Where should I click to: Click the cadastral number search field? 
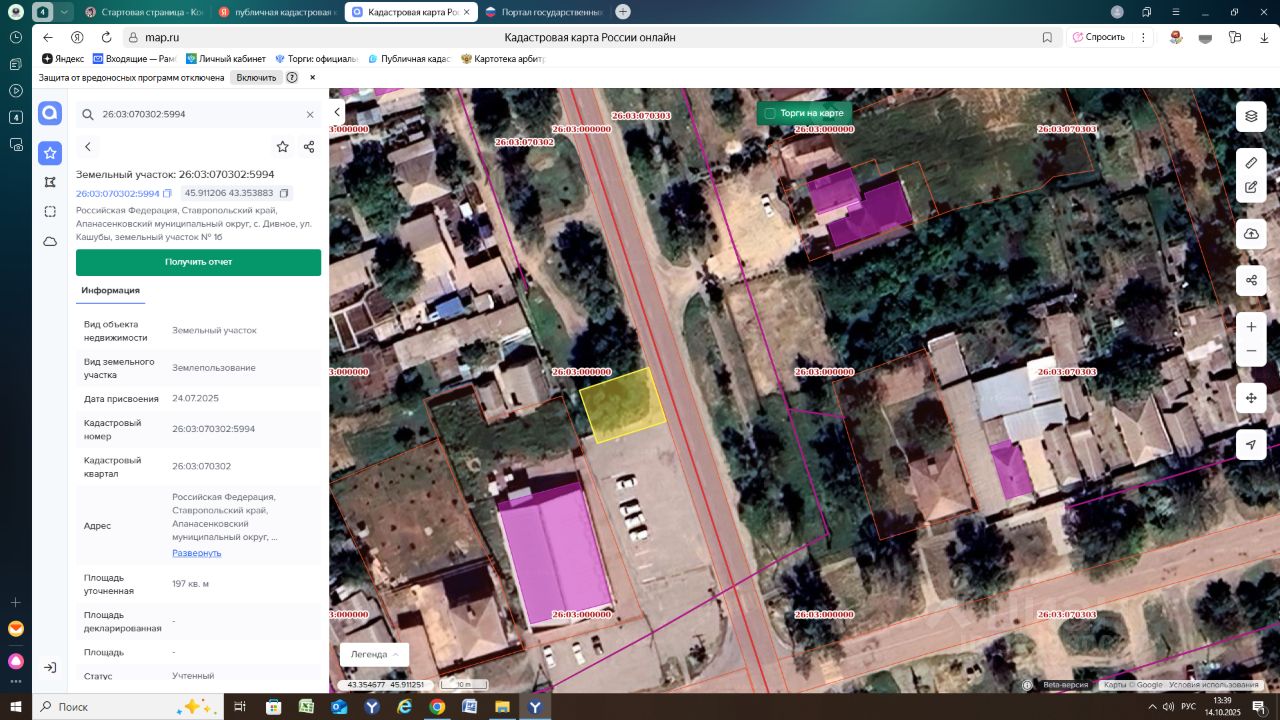199,115
